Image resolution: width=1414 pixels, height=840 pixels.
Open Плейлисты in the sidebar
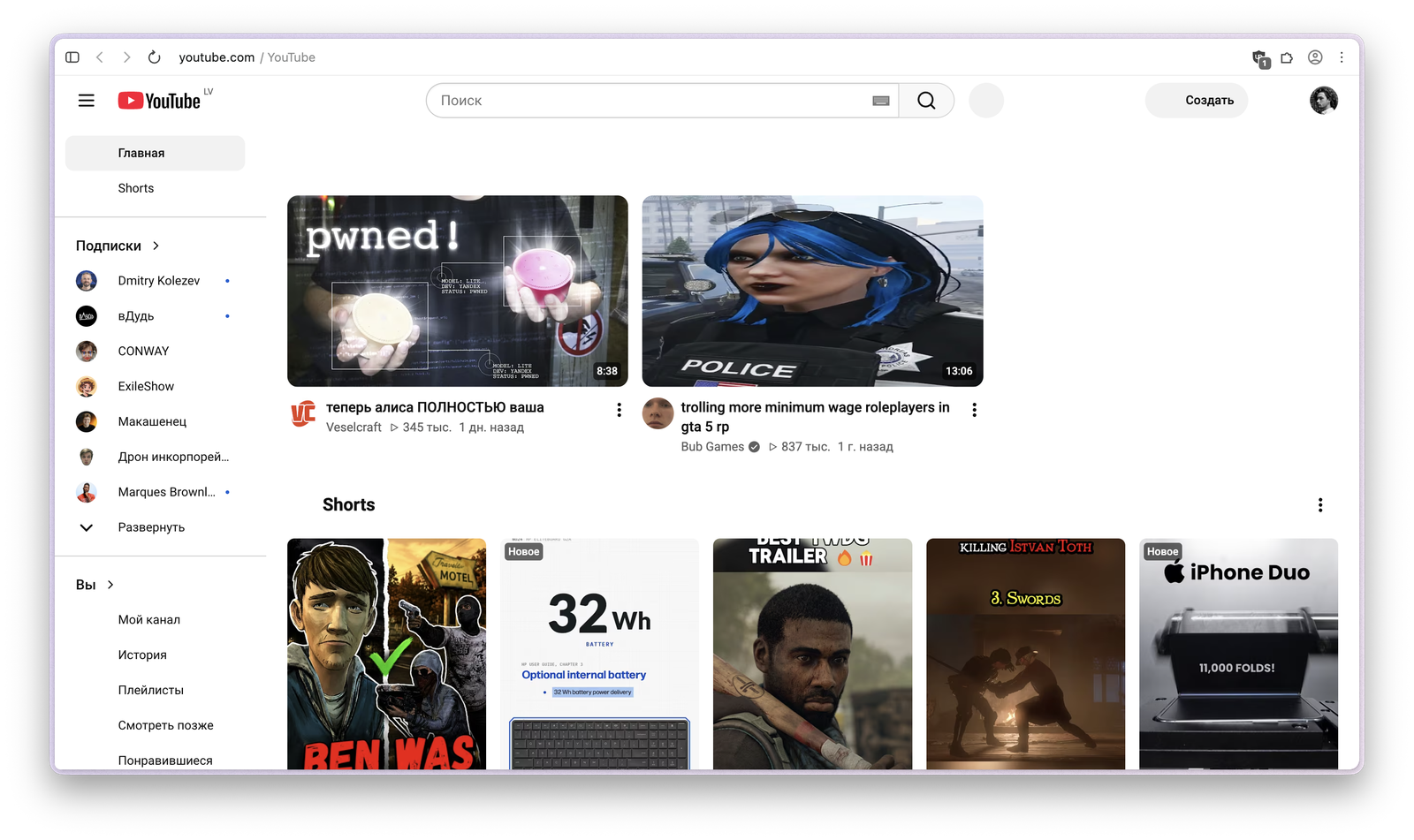coord(155,690)
